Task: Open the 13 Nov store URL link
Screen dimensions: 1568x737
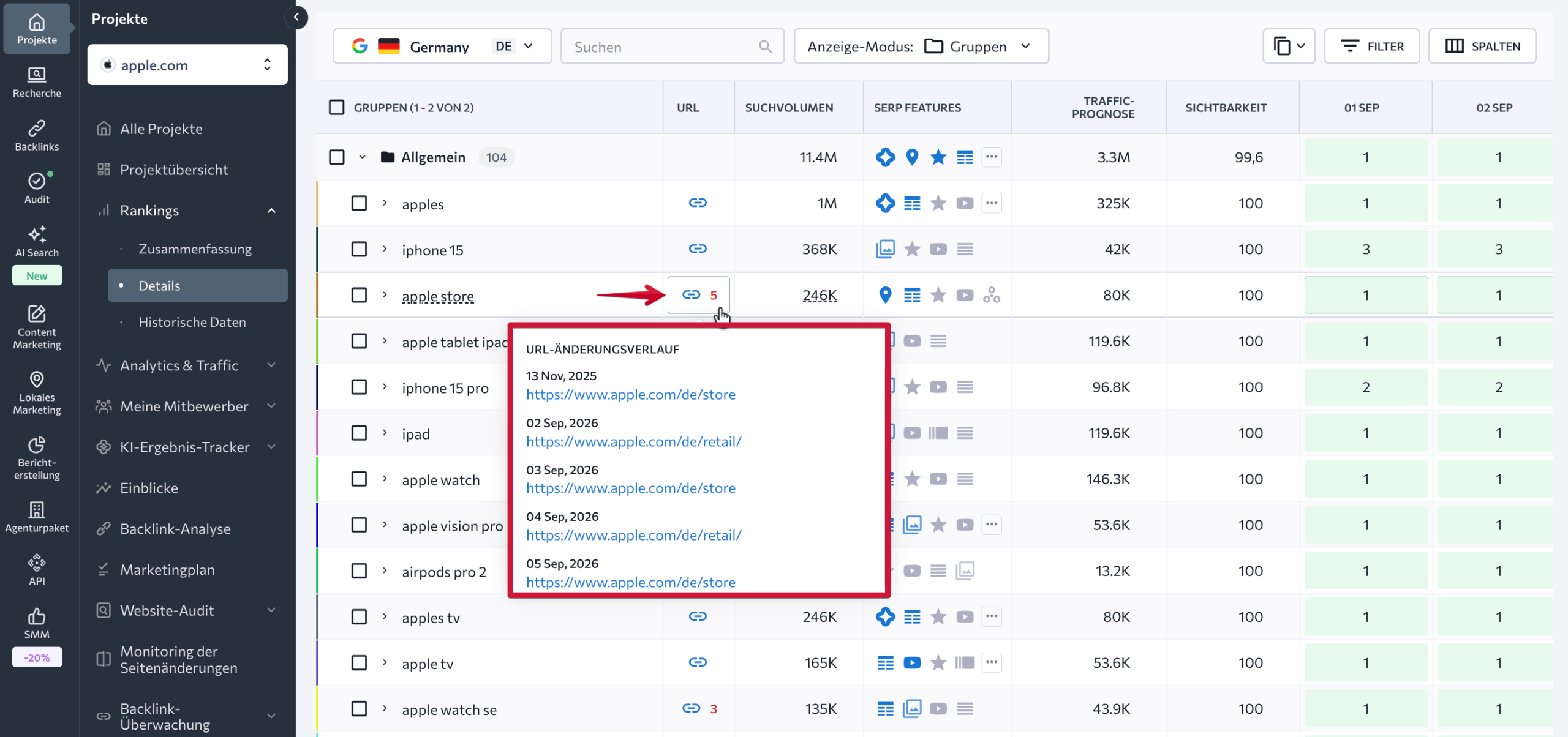Action: click(x=631, y=394)
